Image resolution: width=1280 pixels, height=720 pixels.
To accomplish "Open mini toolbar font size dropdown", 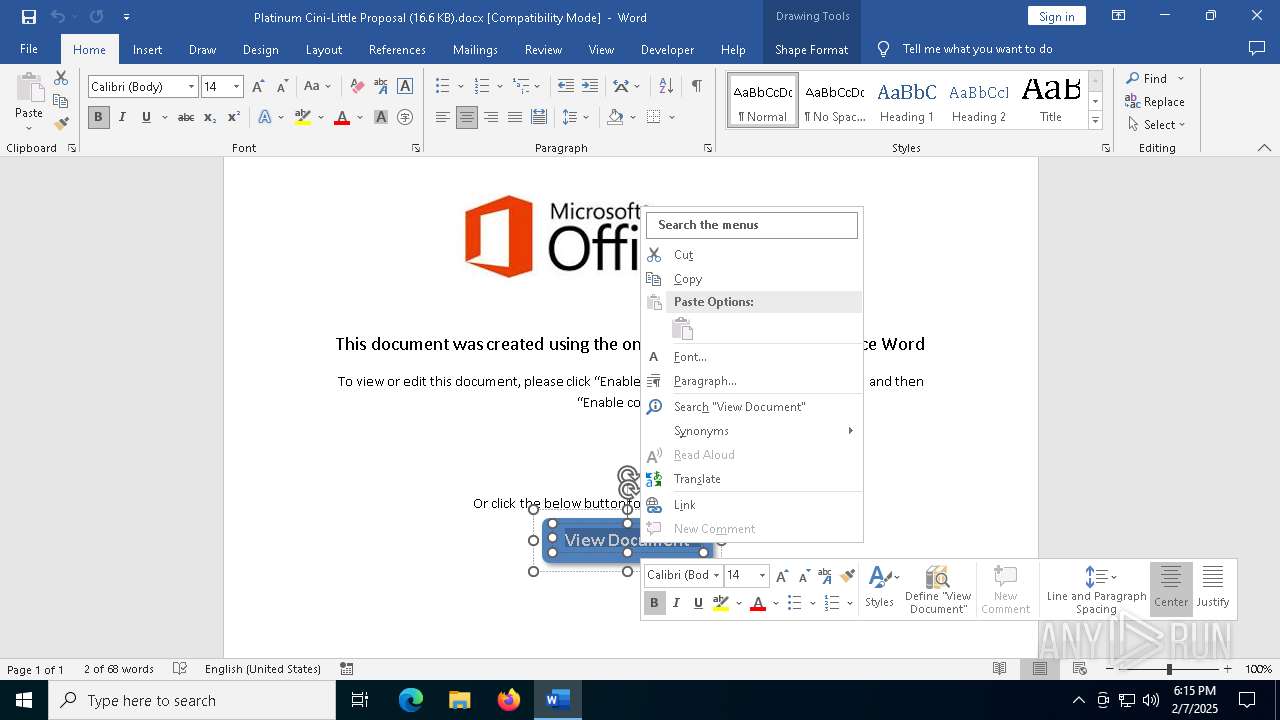I will [x=762, y=575].
